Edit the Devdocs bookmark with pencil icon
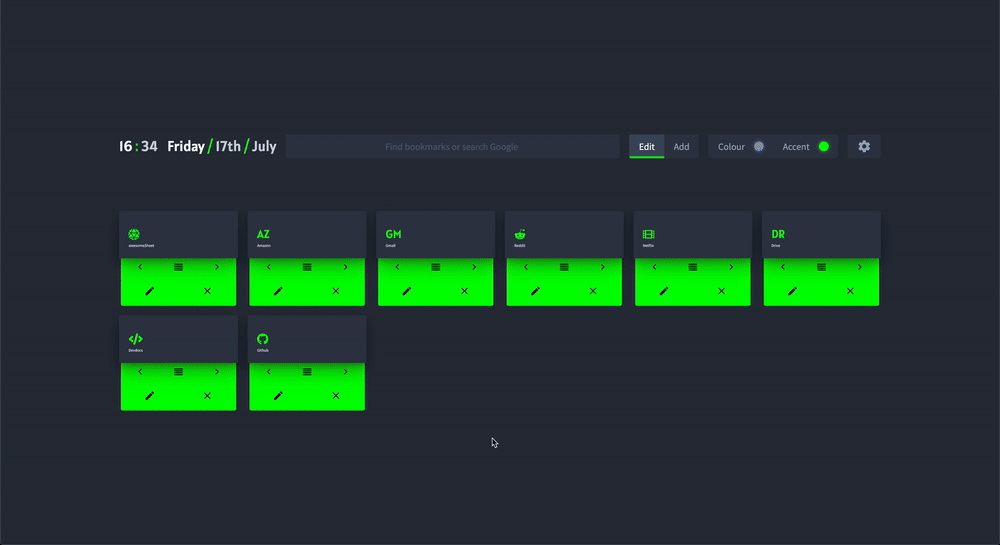Viewport: 1000px width, 545px height. [x=150, y=395]
